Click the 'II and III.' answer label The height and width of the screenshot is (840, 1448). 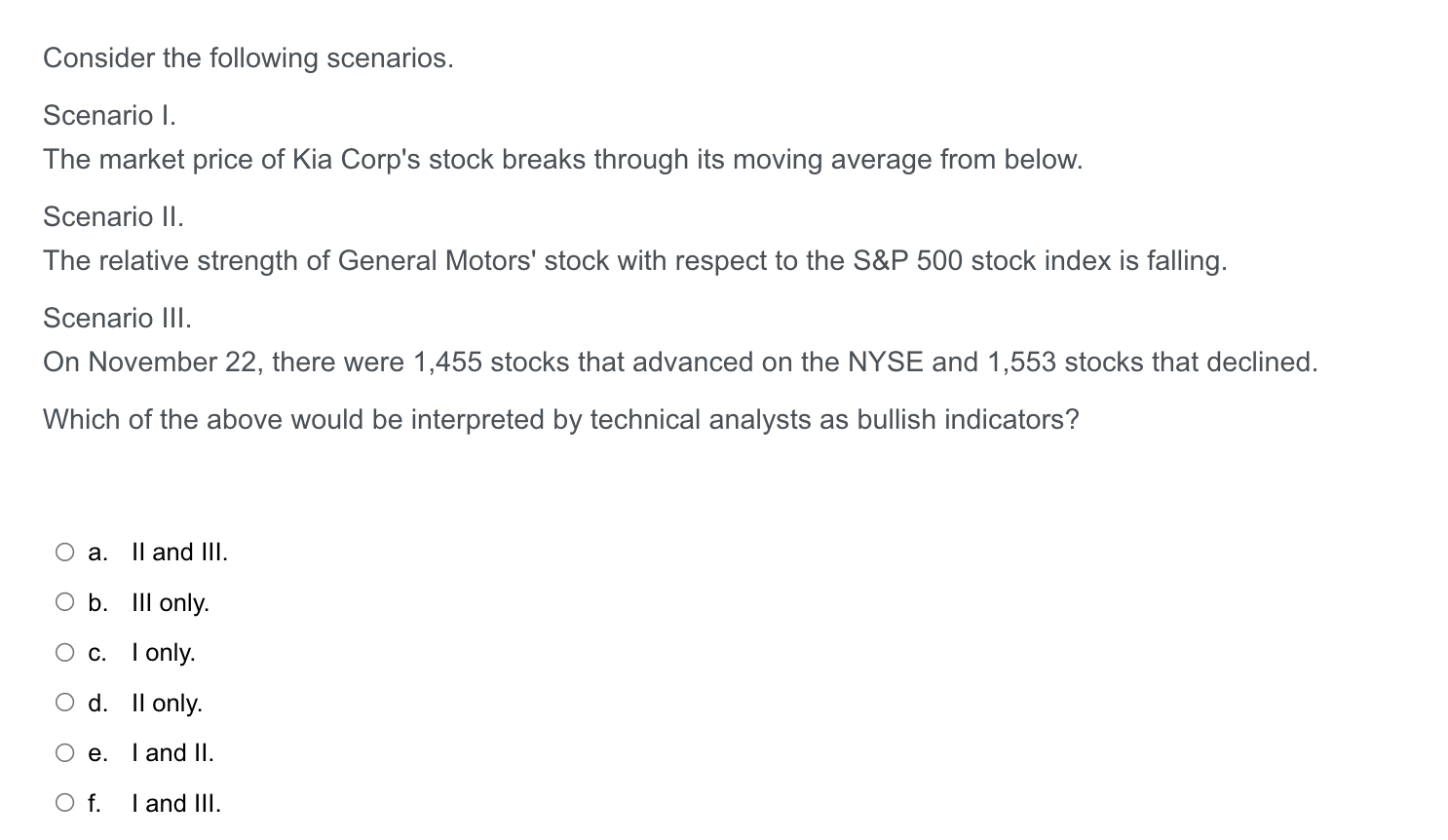tap(179, 553)
